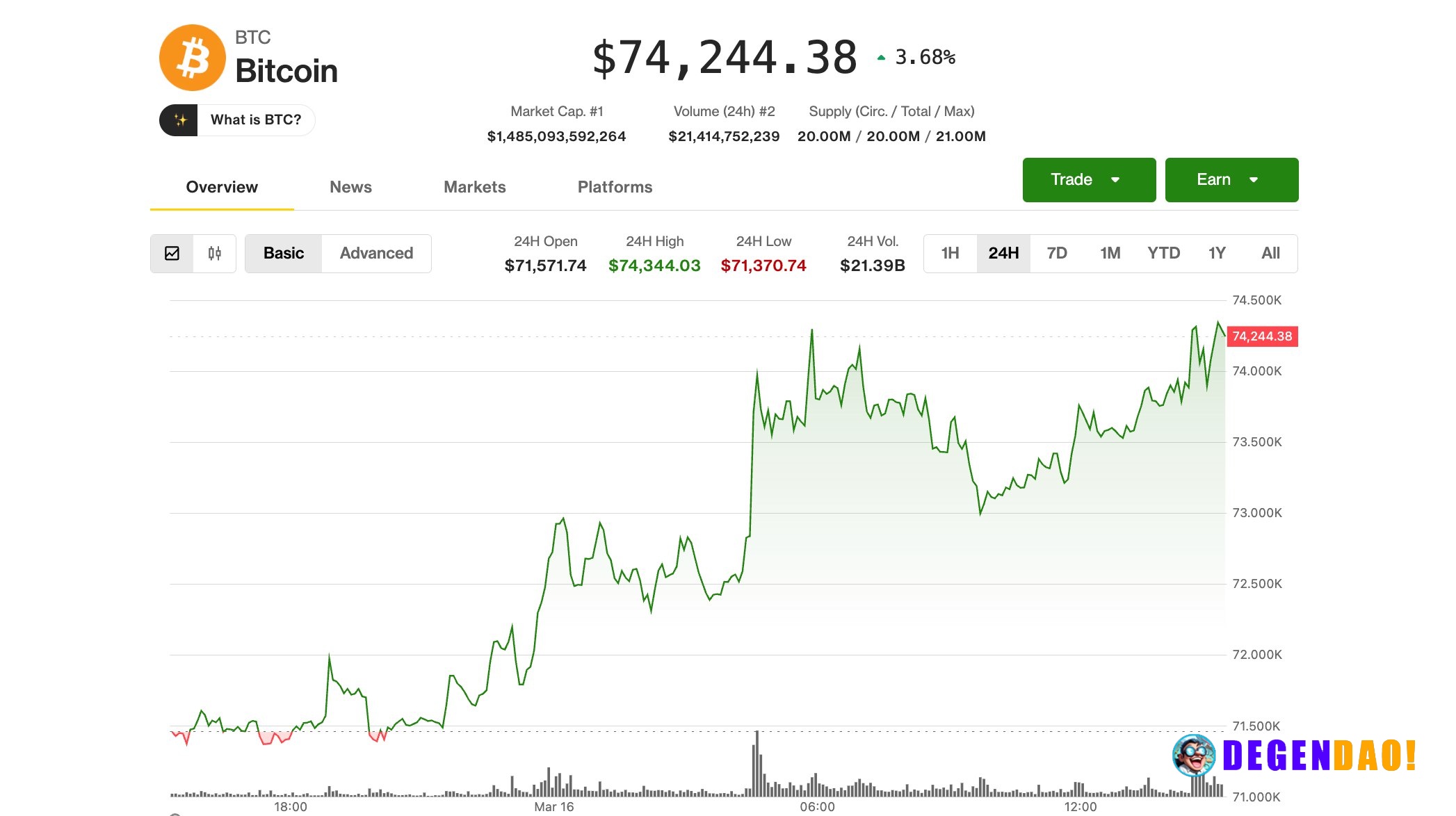This screenshot has height=816, width=1456.
Task: Open the Trade dropdown
Action: (1088, 179)
